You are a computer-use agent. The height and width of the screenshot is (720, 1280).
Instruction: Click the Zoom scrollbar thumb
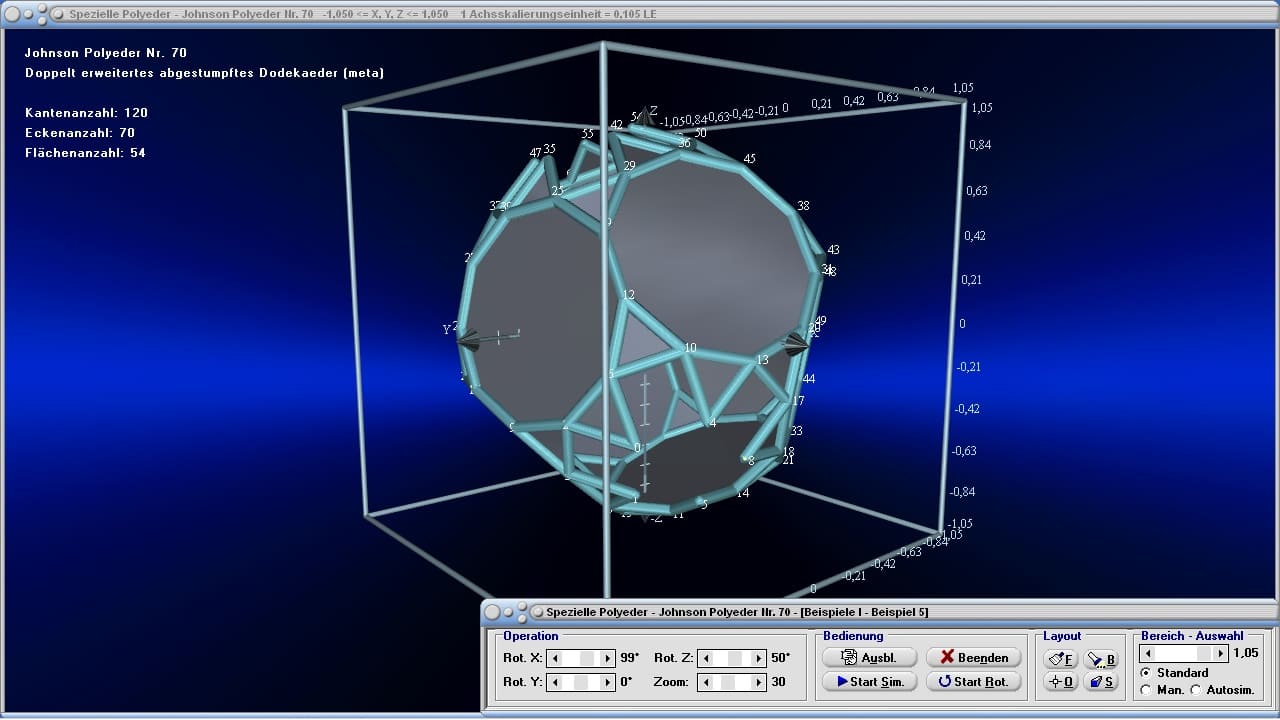pyautogui.click(x=726, y=682)
